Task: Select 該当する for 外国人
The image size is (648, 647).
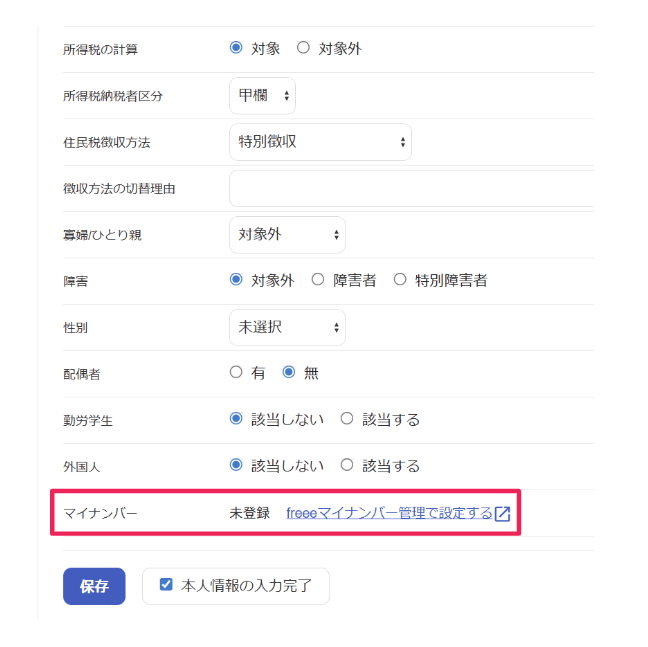Action: coord(347,465)
